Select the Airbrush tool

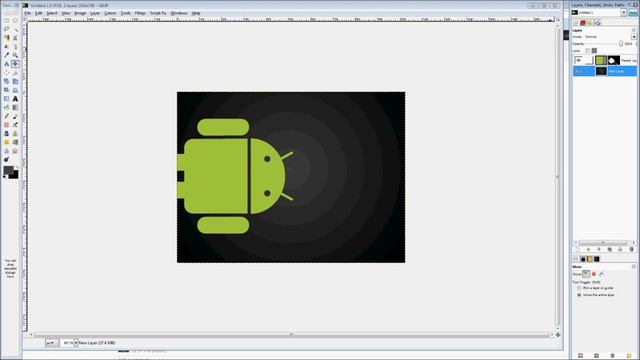15,125
